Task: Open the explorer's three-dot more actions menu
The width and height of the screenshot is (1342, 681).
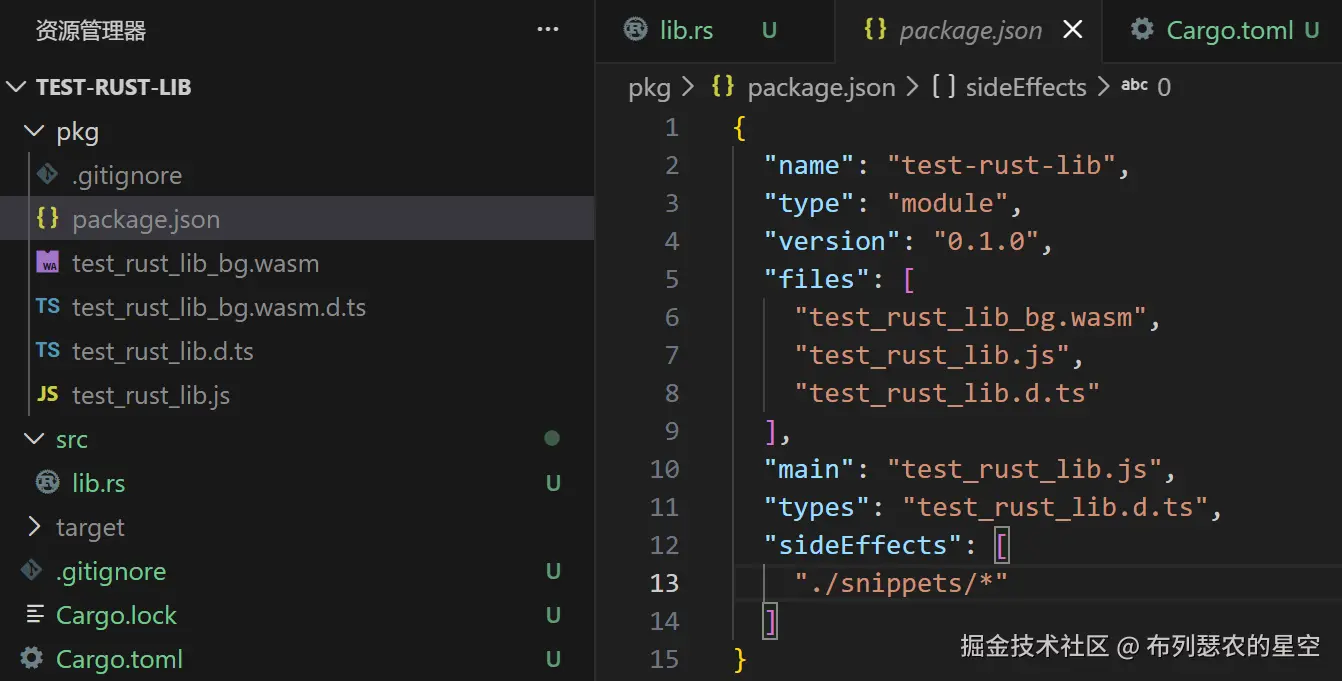Action: point(548,30)
